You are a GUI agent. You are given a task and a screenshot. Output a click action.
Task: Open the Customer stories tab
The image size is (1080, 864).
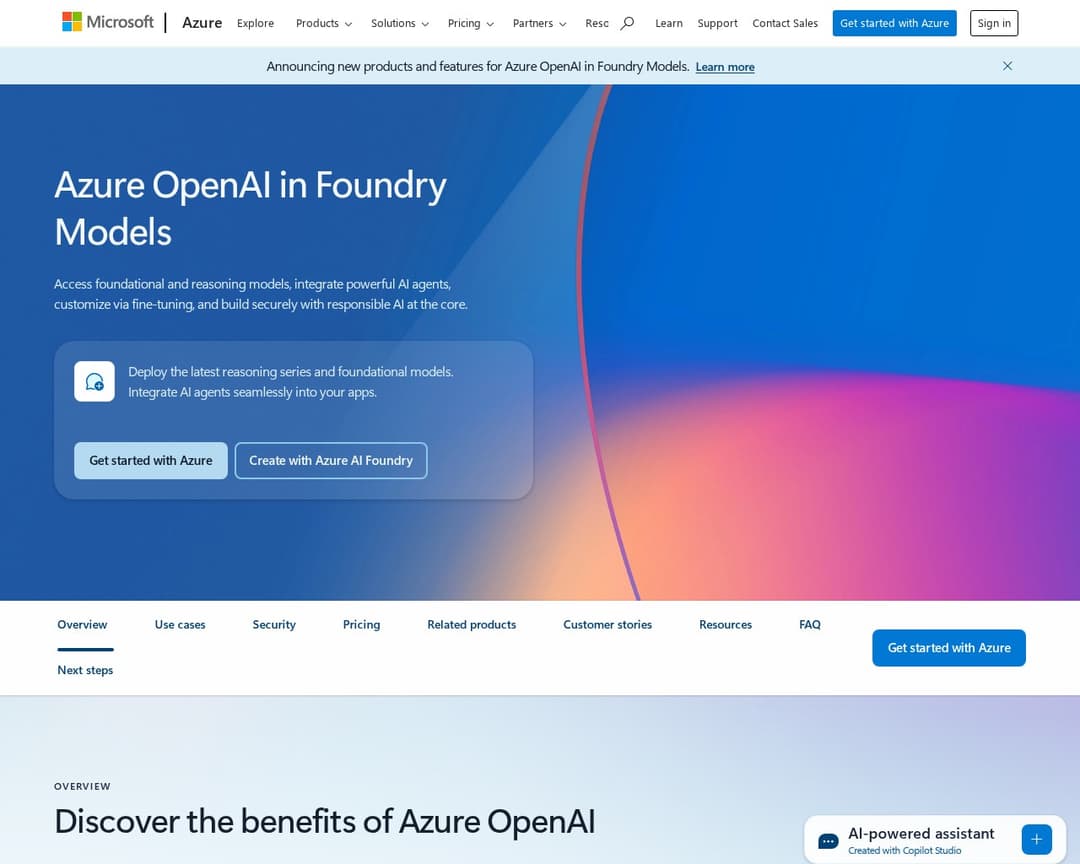tap(608, 625)
